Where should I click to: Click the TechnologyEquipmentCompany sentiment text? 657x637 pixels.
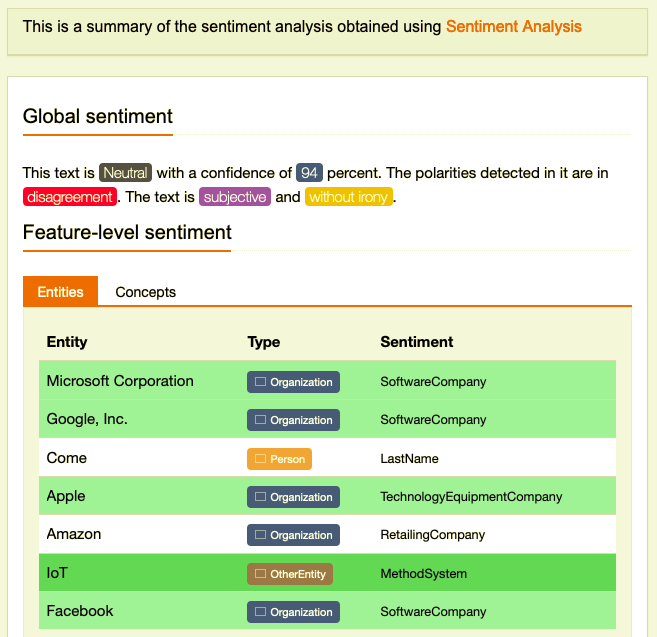471,497
